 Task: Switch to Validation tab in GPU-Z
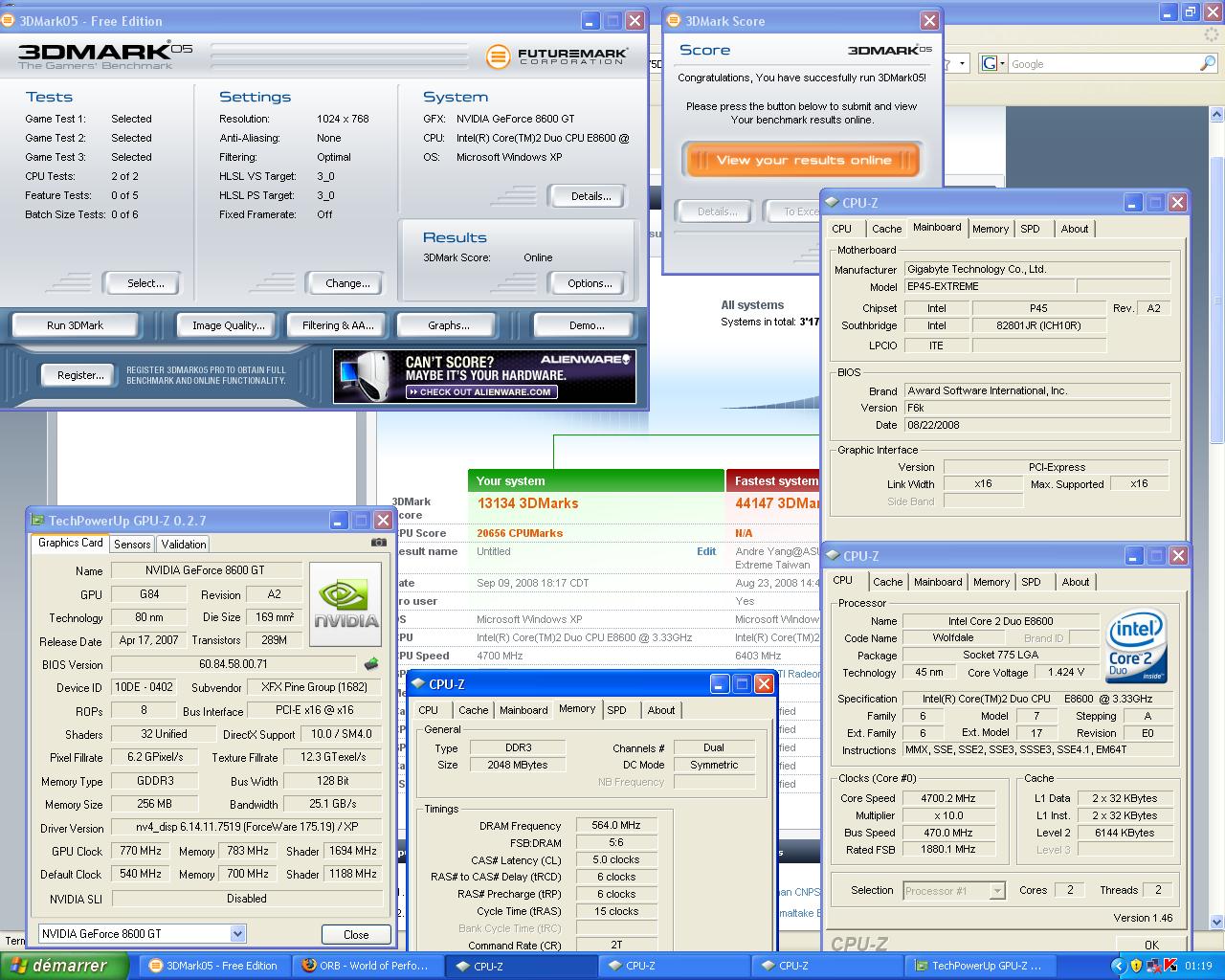(x=184, y=544)
